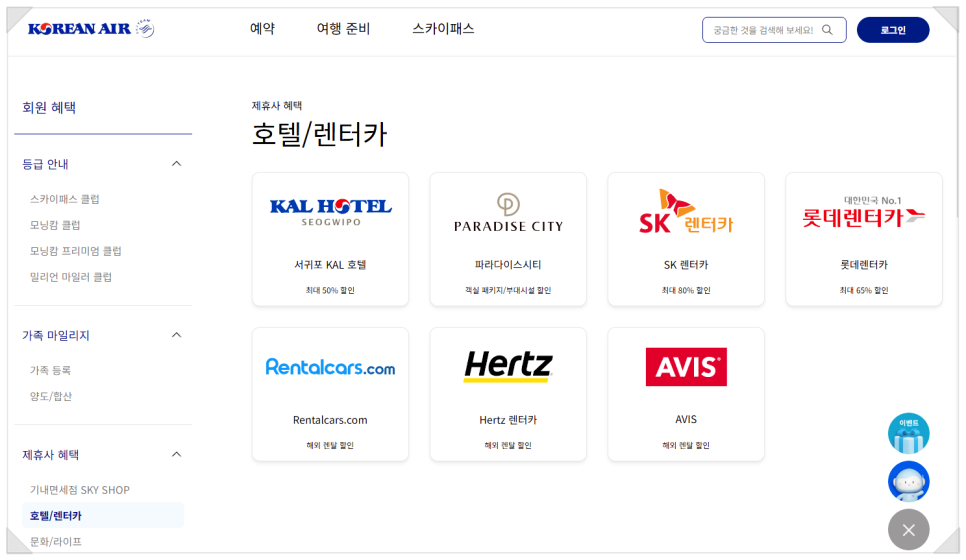
Task: Click 롯데렌터카 card title text
Action: pos(864,265)
